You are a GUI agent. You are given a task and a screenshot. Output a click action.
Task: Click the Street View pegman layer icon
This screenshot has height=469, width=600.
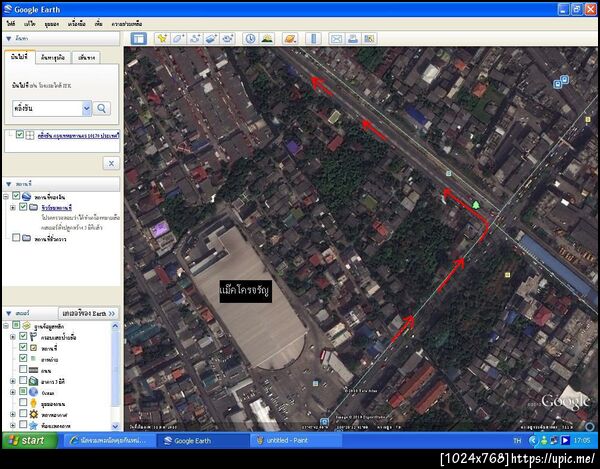tap(33, 403)
